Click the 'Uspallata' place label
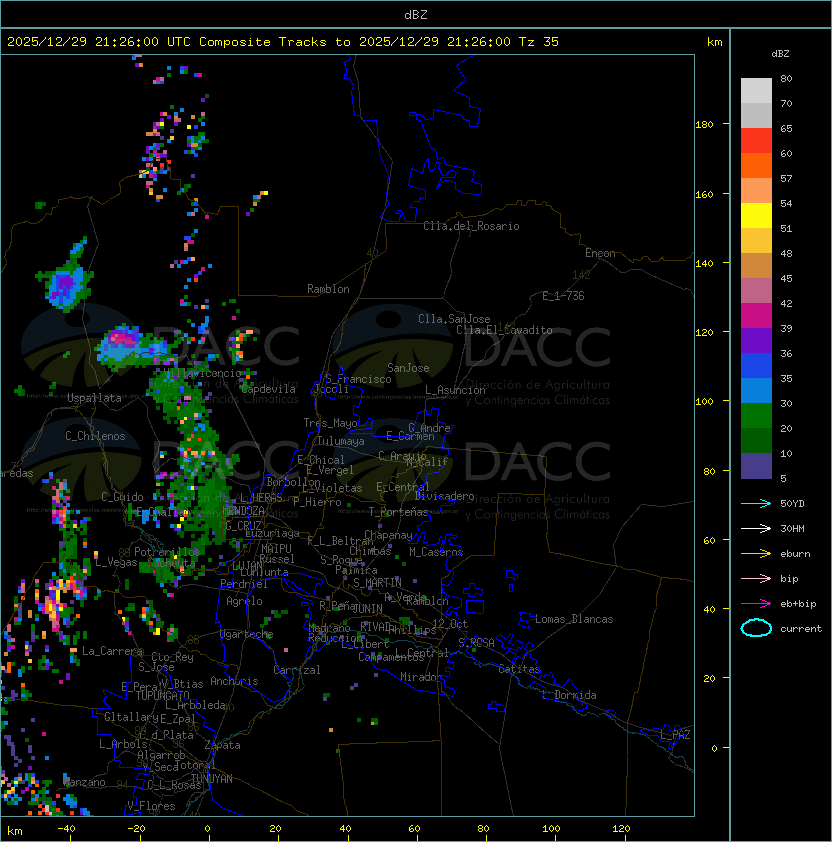Screen dimensions: 832x842 94,398
